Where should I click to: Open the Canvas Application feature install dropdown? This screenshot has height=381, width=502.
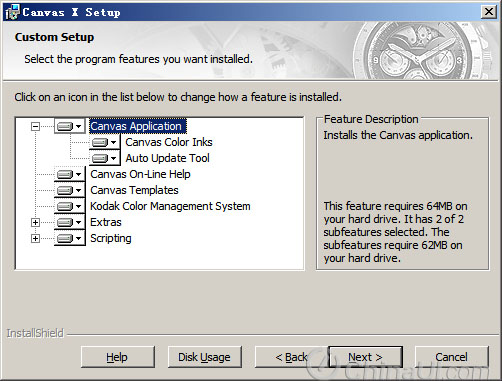69,126
